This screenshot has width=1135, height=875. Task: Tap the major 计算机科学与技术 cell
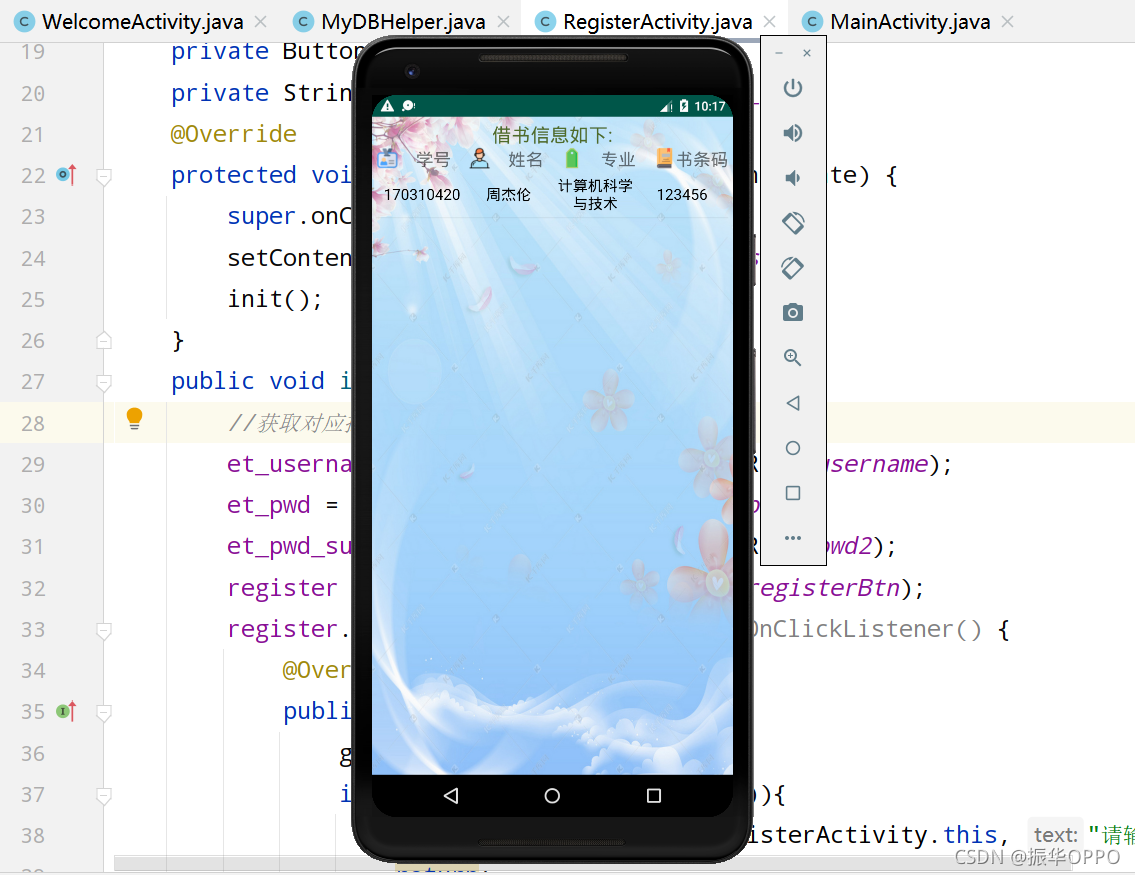[595, 195]
